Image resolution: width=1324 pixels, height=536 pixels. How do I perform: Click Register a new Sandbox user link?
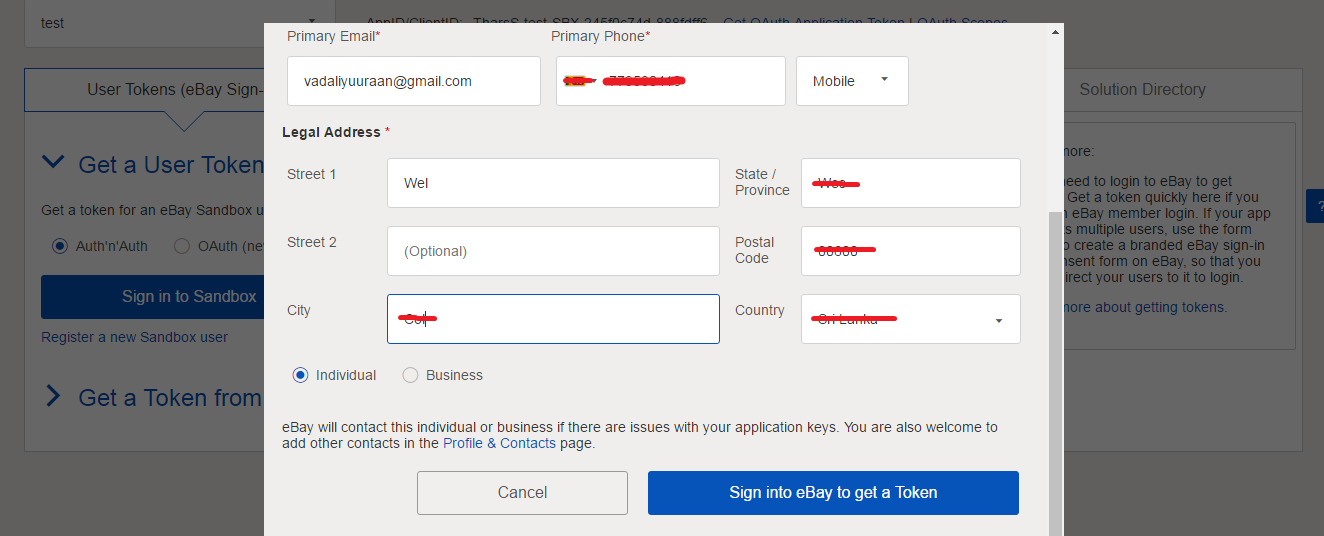134,337
